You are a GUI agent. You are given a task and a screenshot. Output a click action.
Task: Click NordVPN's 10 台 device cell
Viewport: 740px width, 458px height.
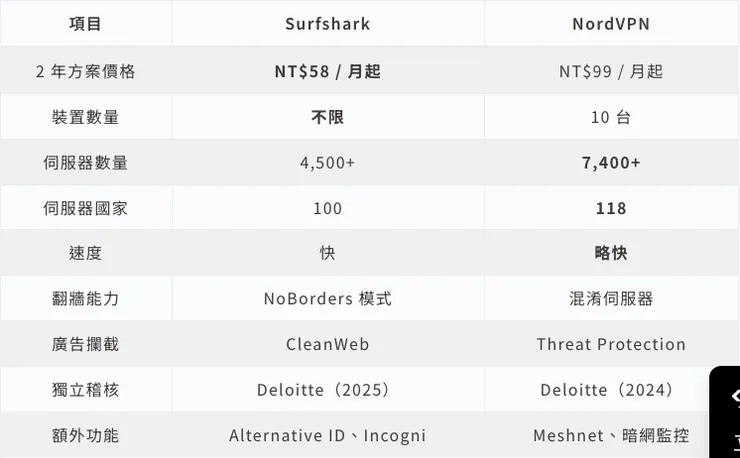pos(611,117)
